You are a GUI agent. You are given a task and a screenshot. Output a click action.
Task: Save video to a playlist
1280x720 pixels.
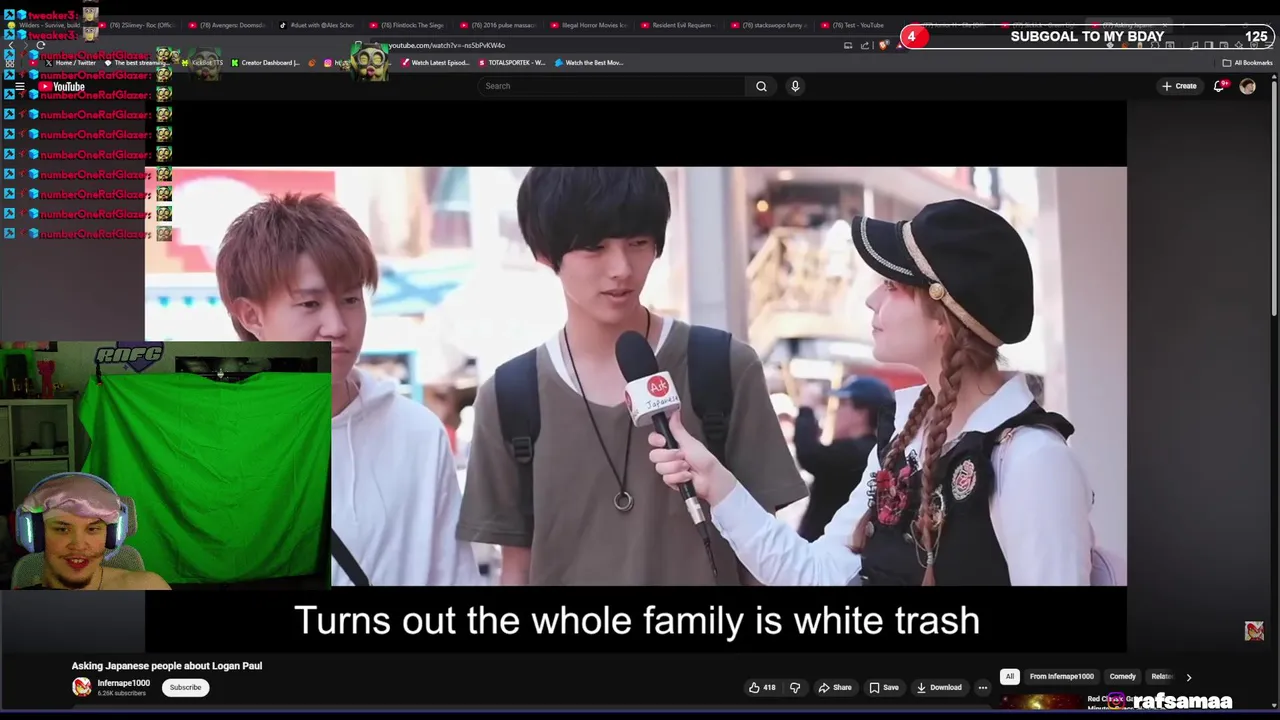[x=884, y=687]
